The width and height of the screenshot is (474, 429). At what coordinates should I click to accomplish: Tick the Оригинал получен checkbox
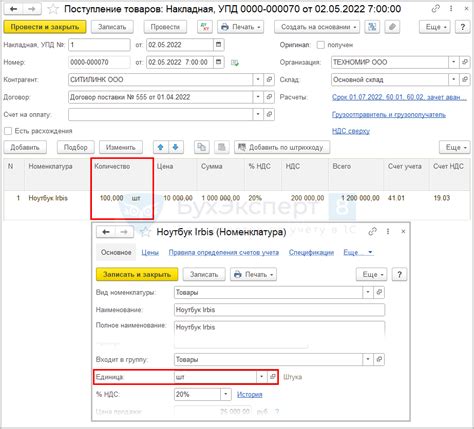320,45
